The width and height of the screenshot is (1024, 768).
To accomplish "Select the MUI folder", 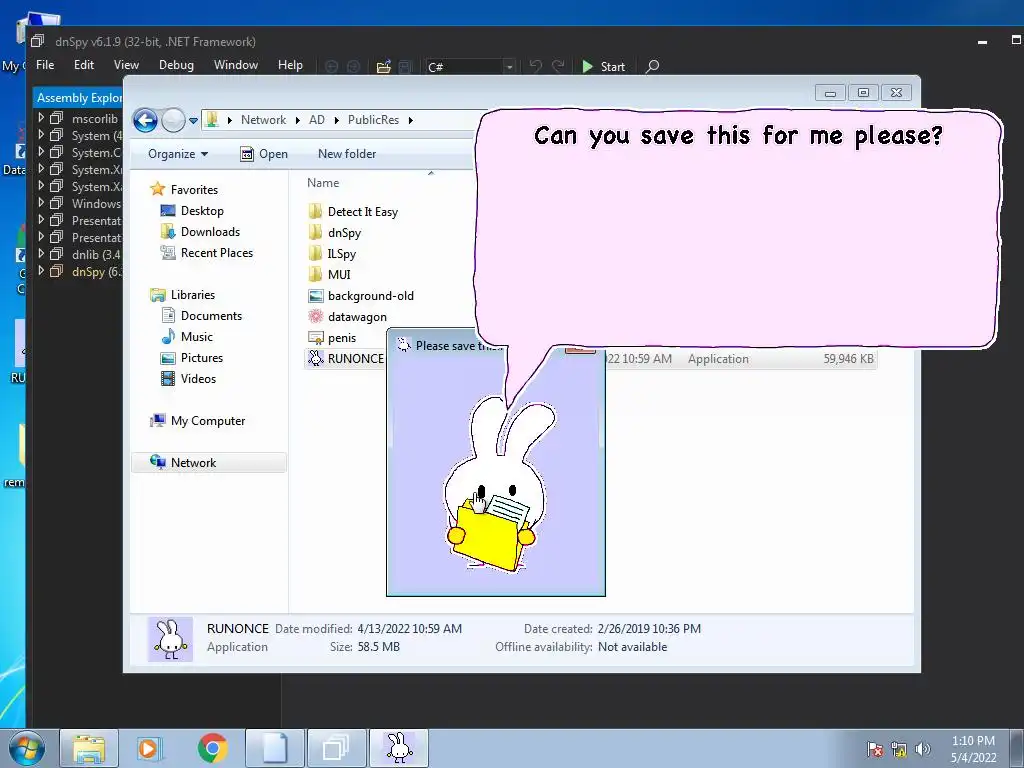I will coord(330,274).
